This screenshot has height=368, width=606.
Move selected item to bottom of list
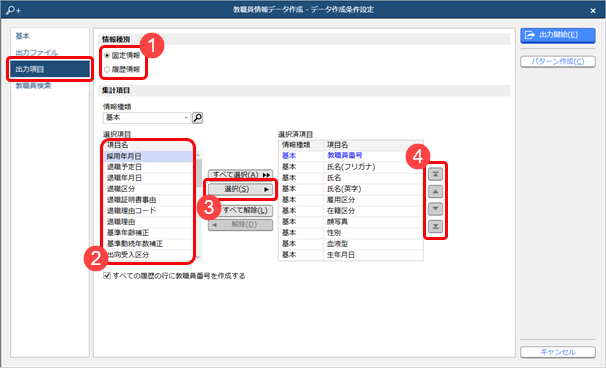click(435, 227)
